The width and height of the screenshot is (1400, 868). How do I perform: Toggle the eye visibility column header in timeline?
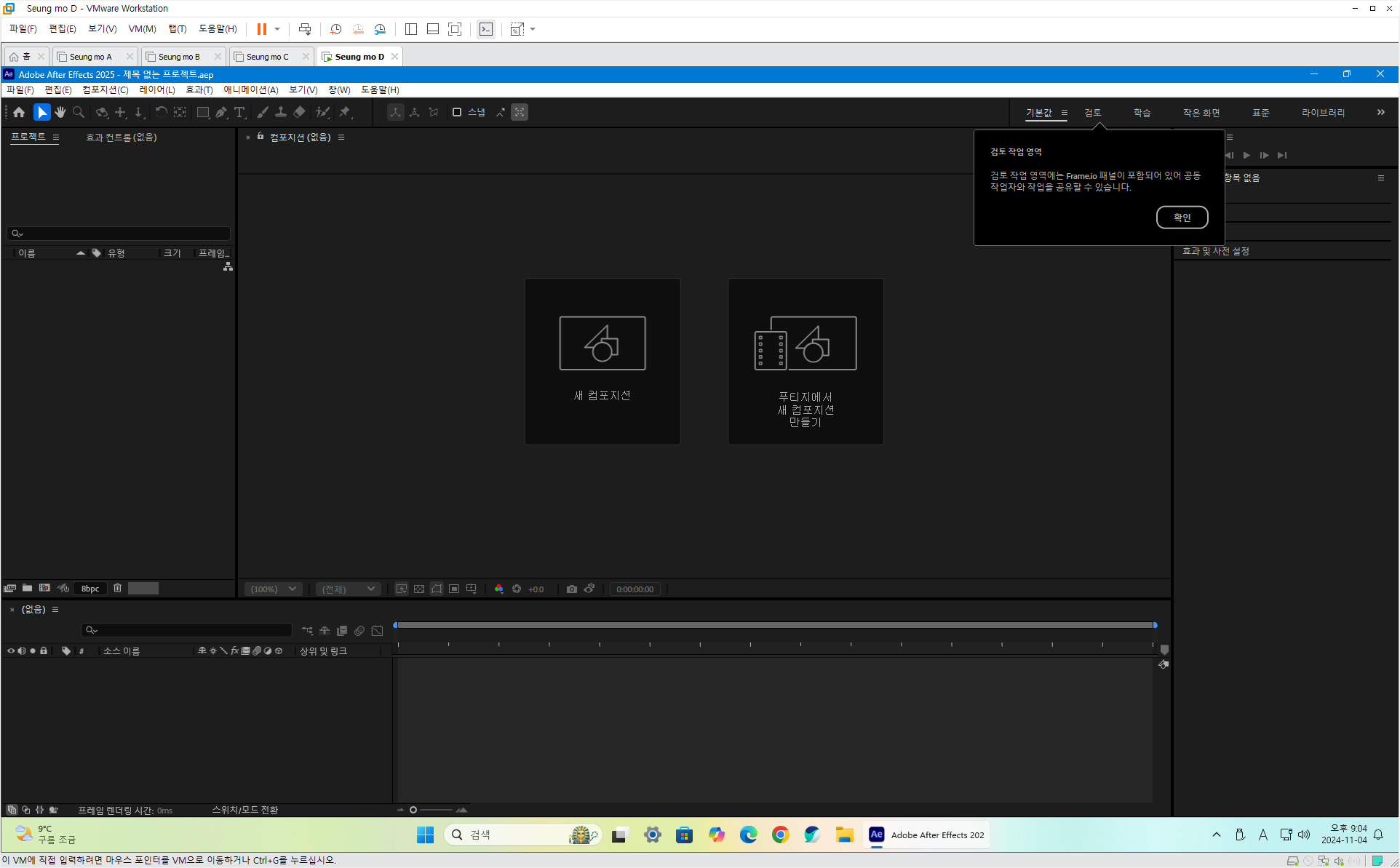(x=10, y=650)
